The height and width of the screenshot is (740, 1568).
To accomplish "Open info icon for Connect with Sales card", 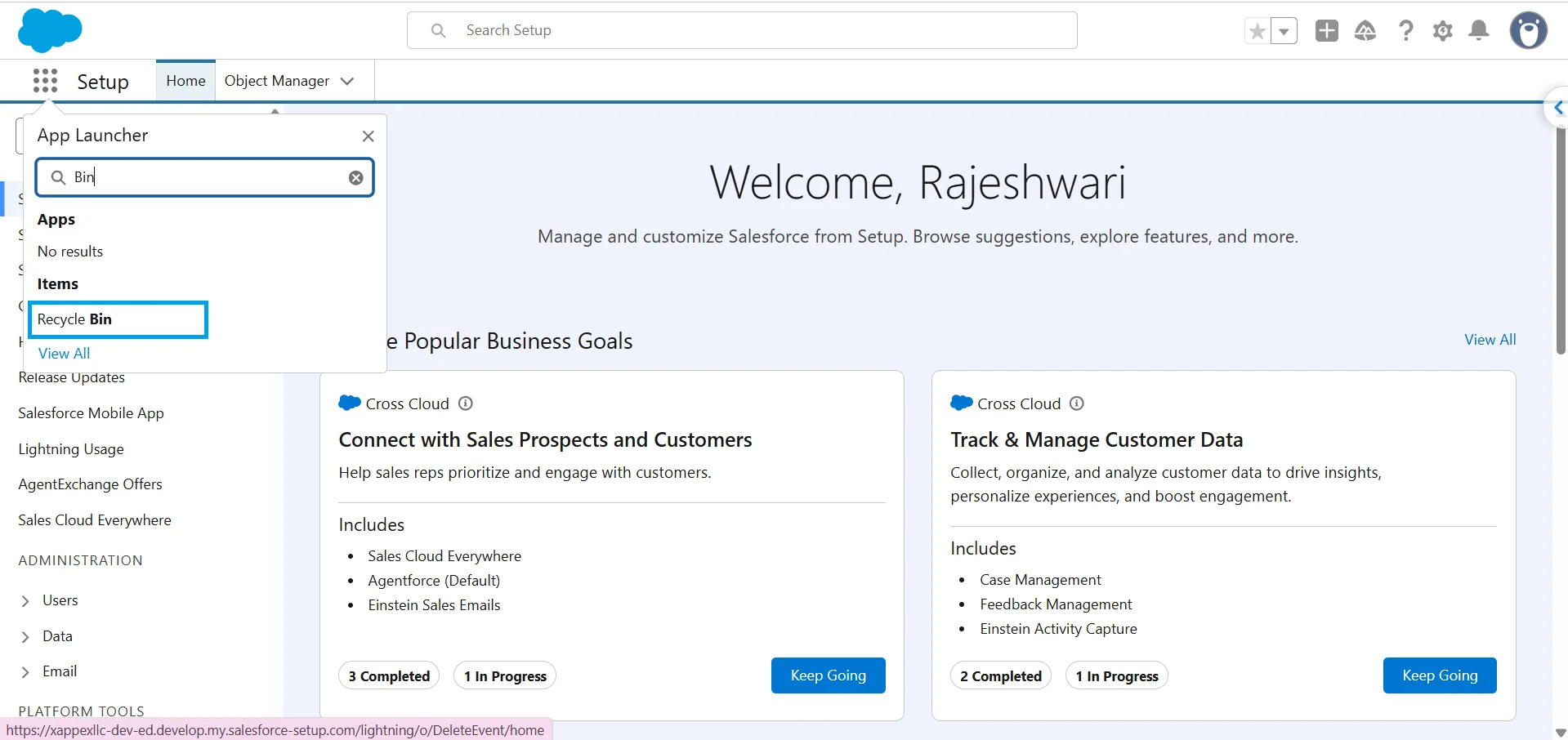I will 466,403.
